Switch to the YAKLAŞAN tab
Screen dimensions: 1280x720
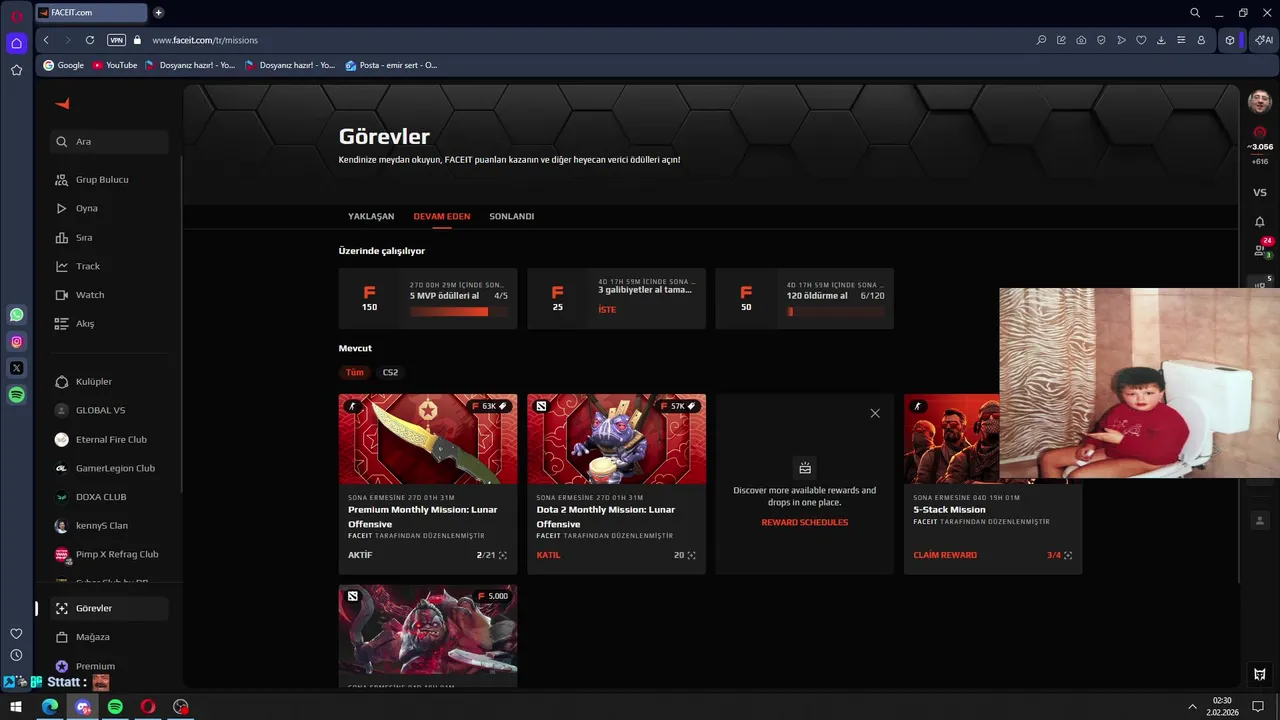(371, 216)
